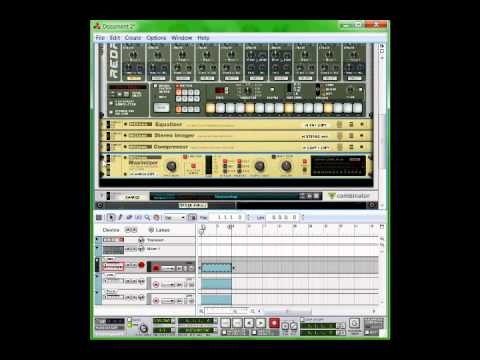Viewport: 480px width, 360px height.
Task: Click the tempo display in transport
Action: [163, 321]
